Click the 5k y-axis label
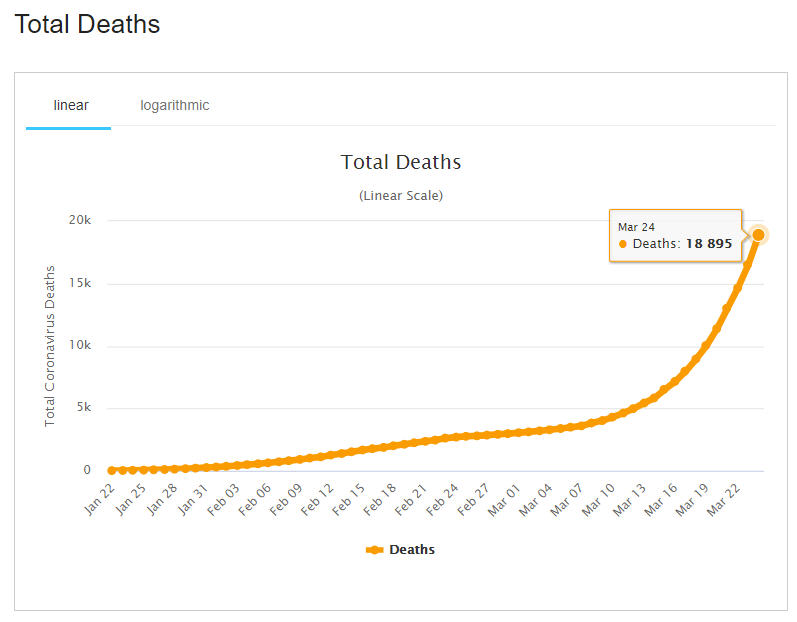Viewport: 797px width, 622px height. (83, 408)
